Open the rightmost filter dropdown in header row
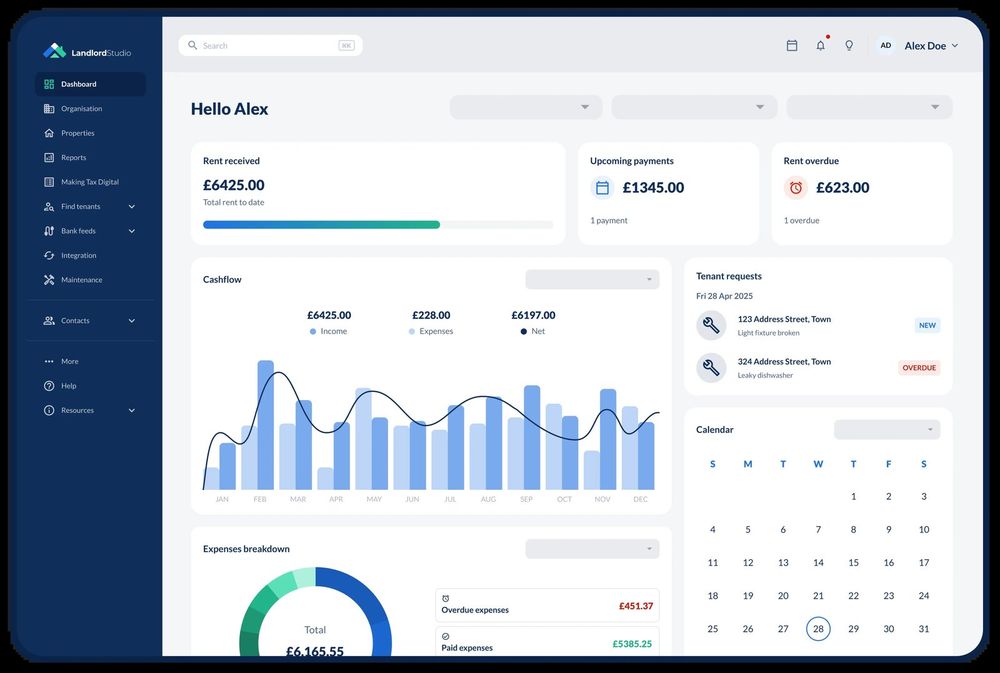Viewport: 1000px width, 673px height. [x=869, y=107]
